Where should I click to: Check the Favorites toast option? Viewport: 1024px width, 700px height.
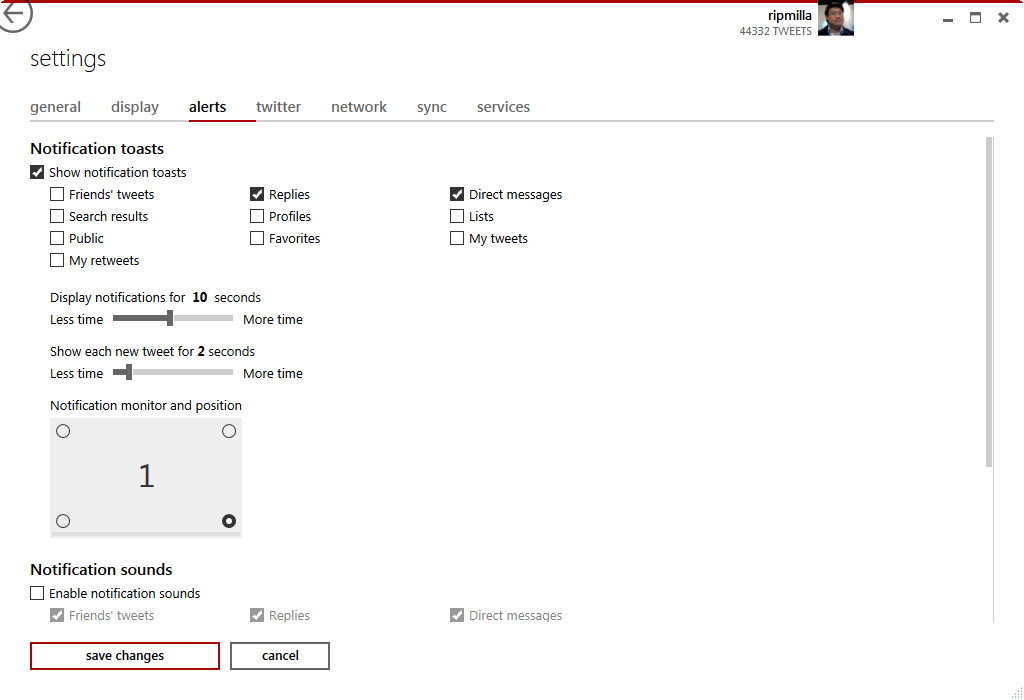tap(258, 239)
